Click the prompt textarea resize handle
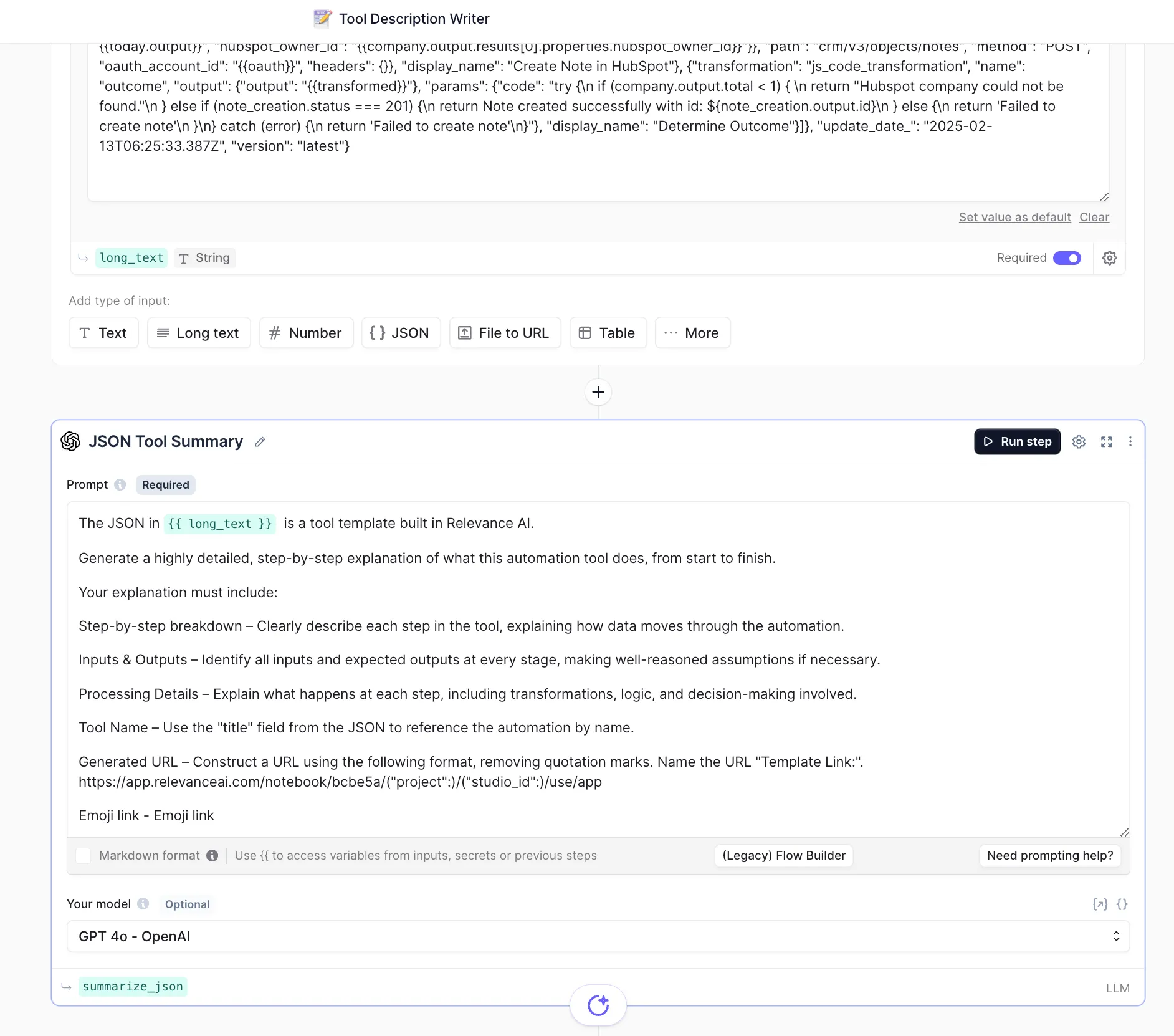The height and width of the screenshot is (1036, 1174). 1124,832
